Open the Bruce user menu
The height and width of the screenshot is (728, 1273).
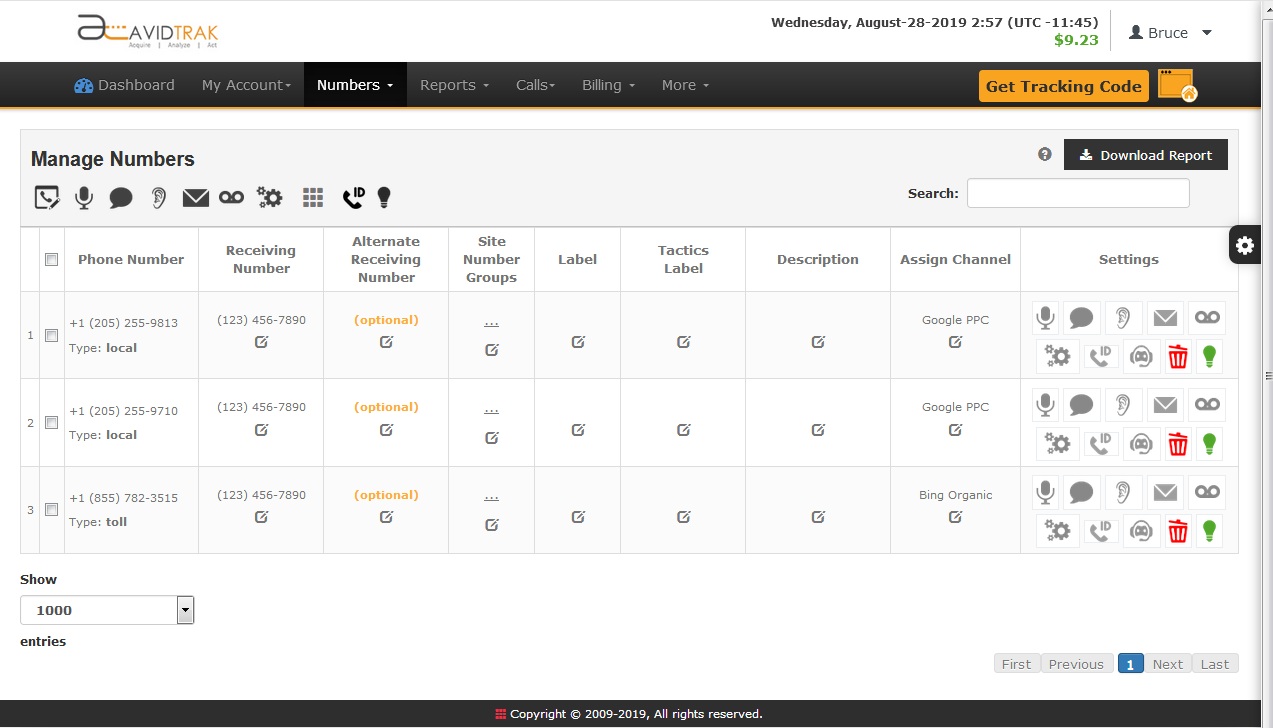[1170, 33]
